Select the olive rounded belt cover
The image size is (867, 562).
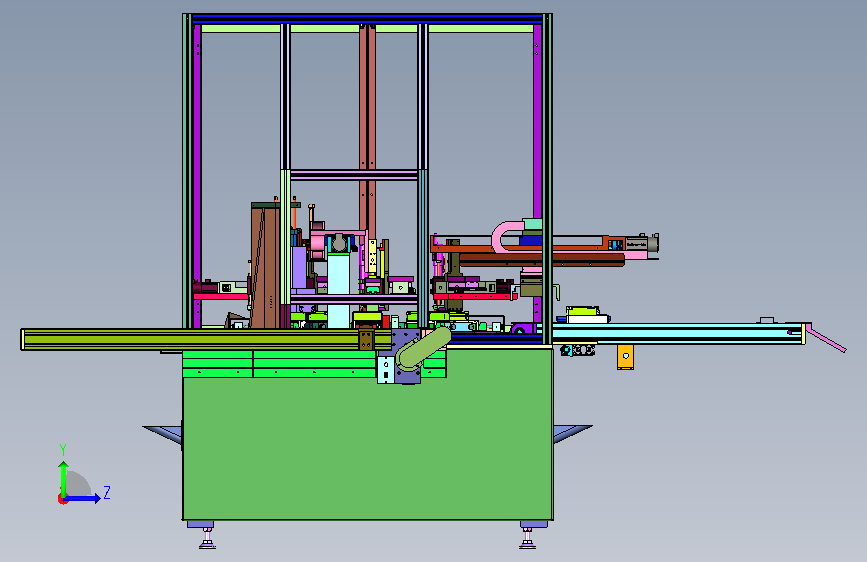point(424,348)
